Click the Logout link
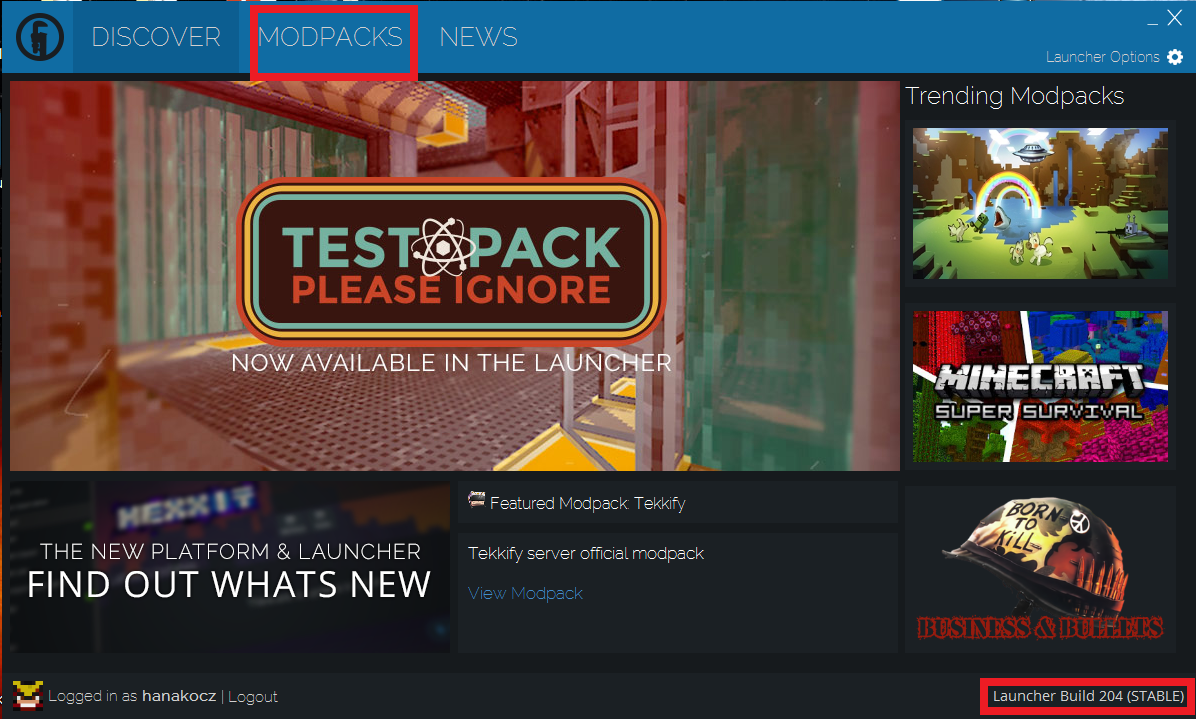 (x=252, y=696)
